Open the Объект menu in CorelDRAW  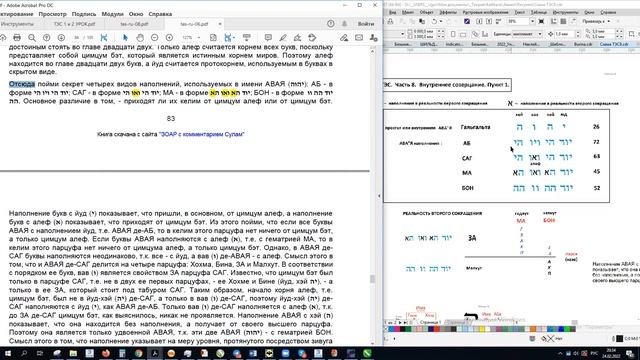point(426,12)
